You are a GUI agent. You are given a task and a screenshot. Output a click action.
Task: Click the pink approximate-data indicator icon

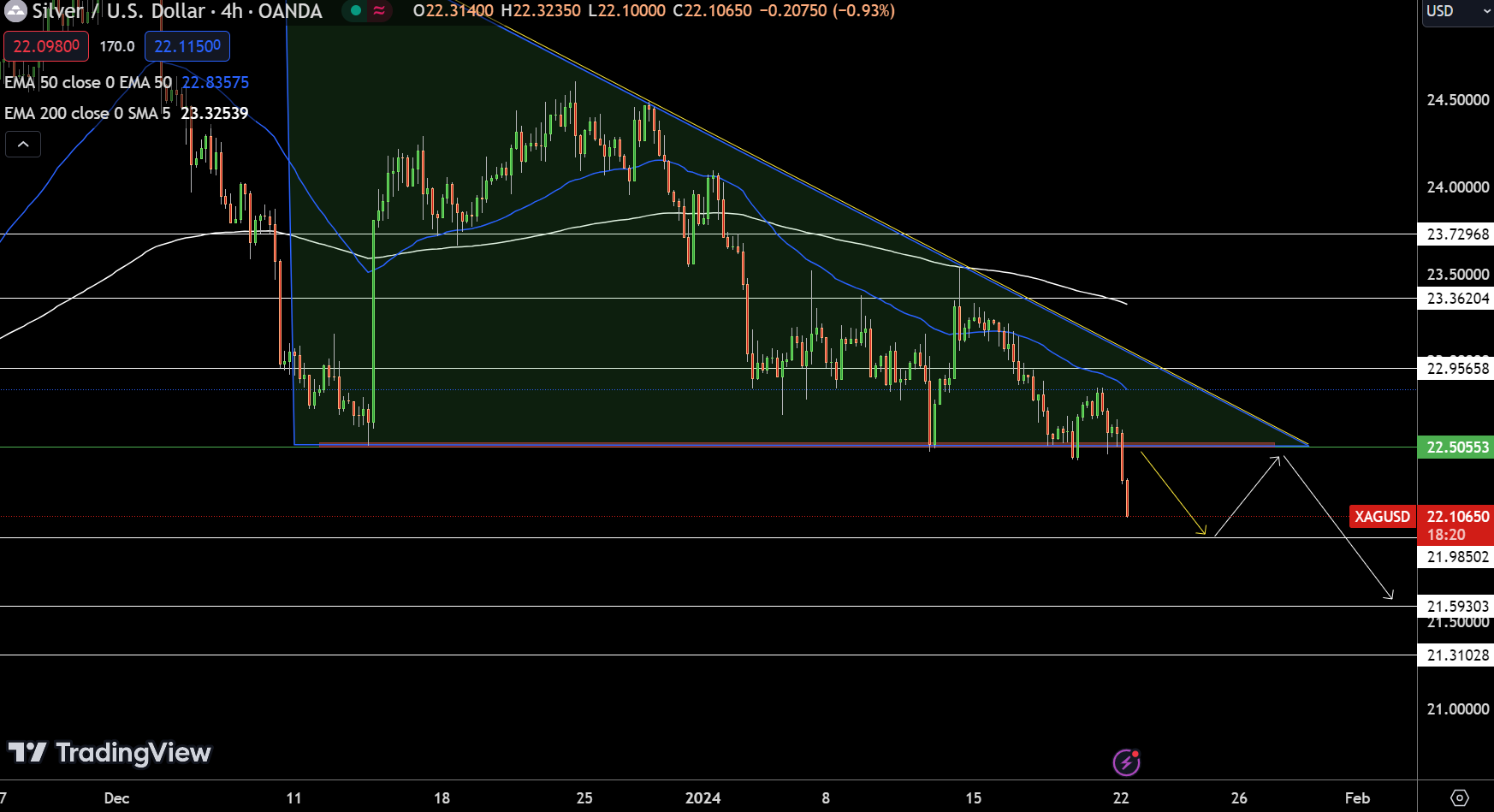point(379,10)
